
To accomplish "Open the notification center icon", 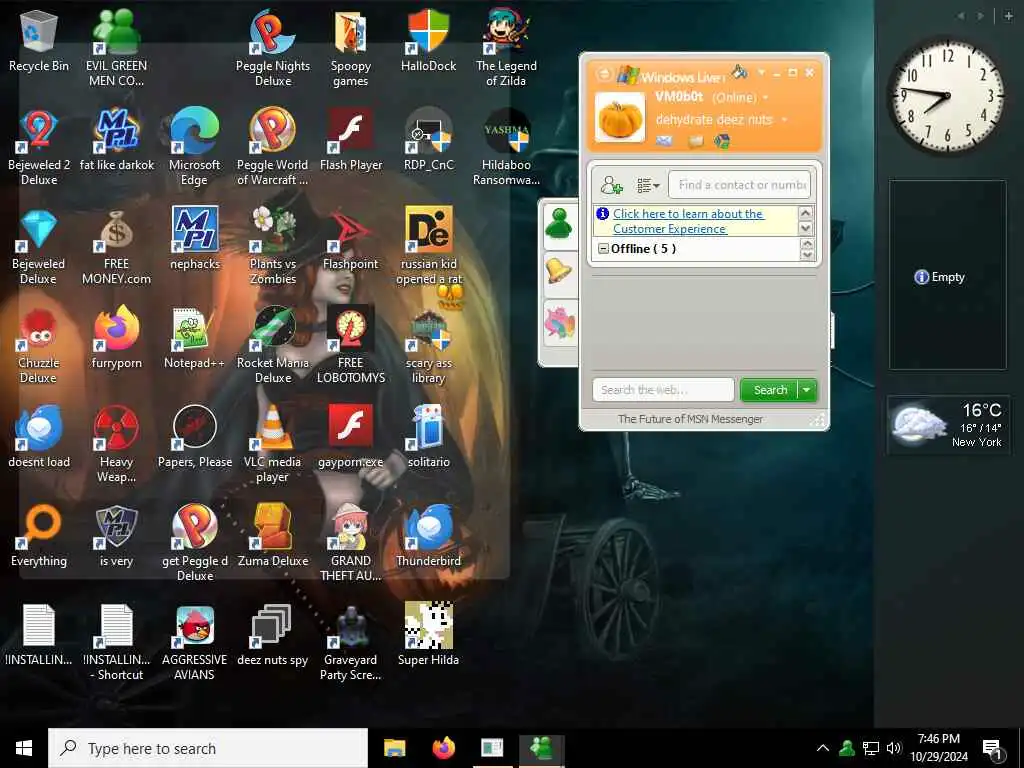I will pyautogui.click(x=993, y=749).
